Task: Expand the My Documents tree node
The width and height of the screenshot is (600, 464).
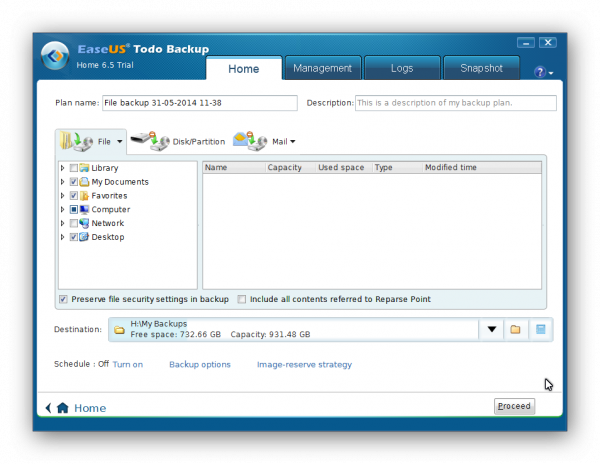Action: pos(62,182)
